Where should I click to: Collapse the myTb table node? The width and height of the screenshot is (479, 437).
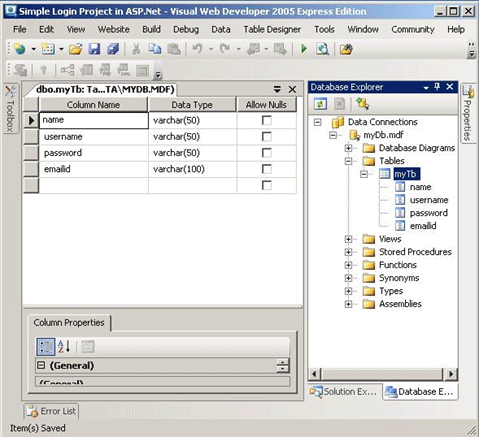(364, 174)
